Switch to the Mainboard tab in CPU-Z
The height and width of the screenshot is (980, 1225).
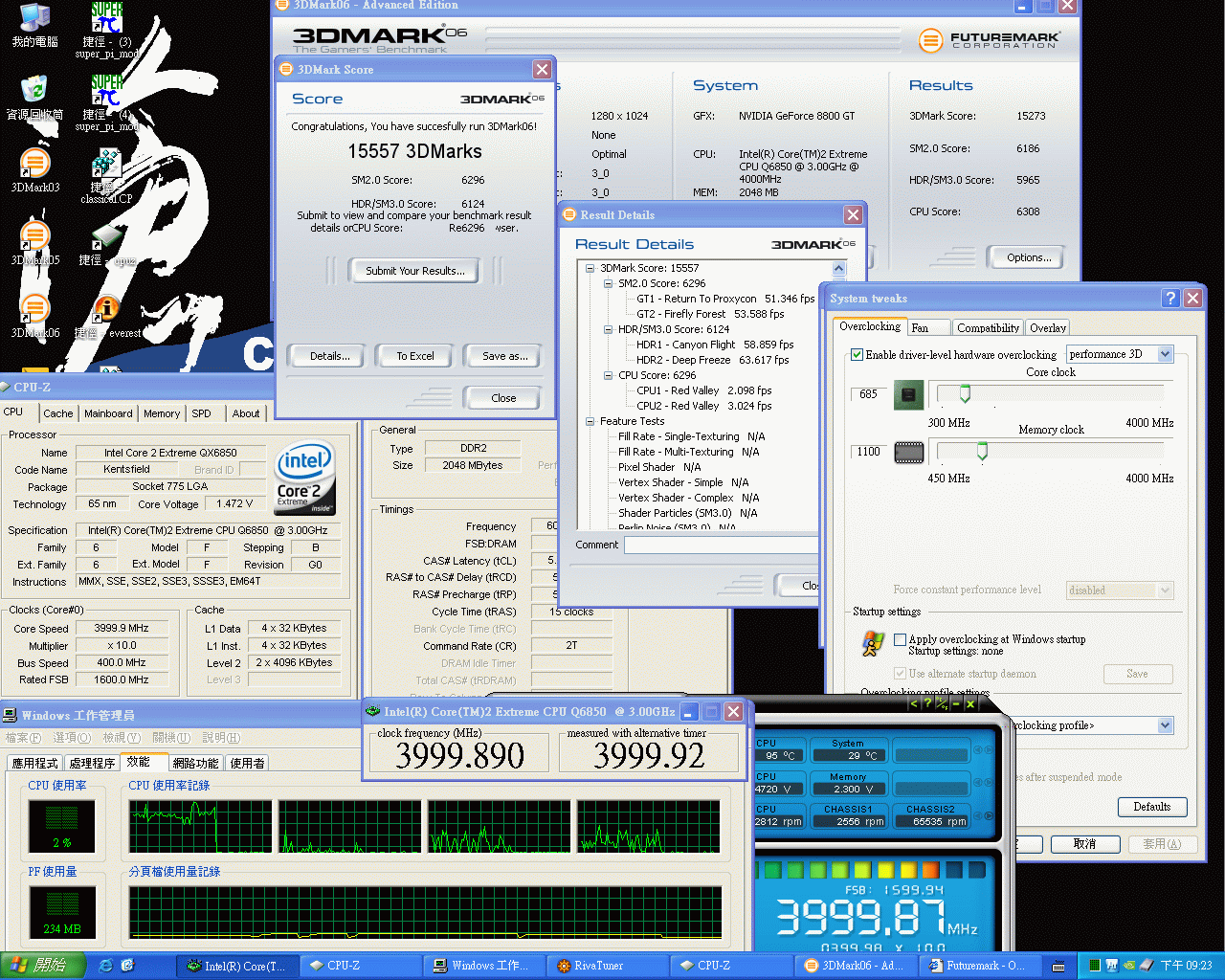108,413
